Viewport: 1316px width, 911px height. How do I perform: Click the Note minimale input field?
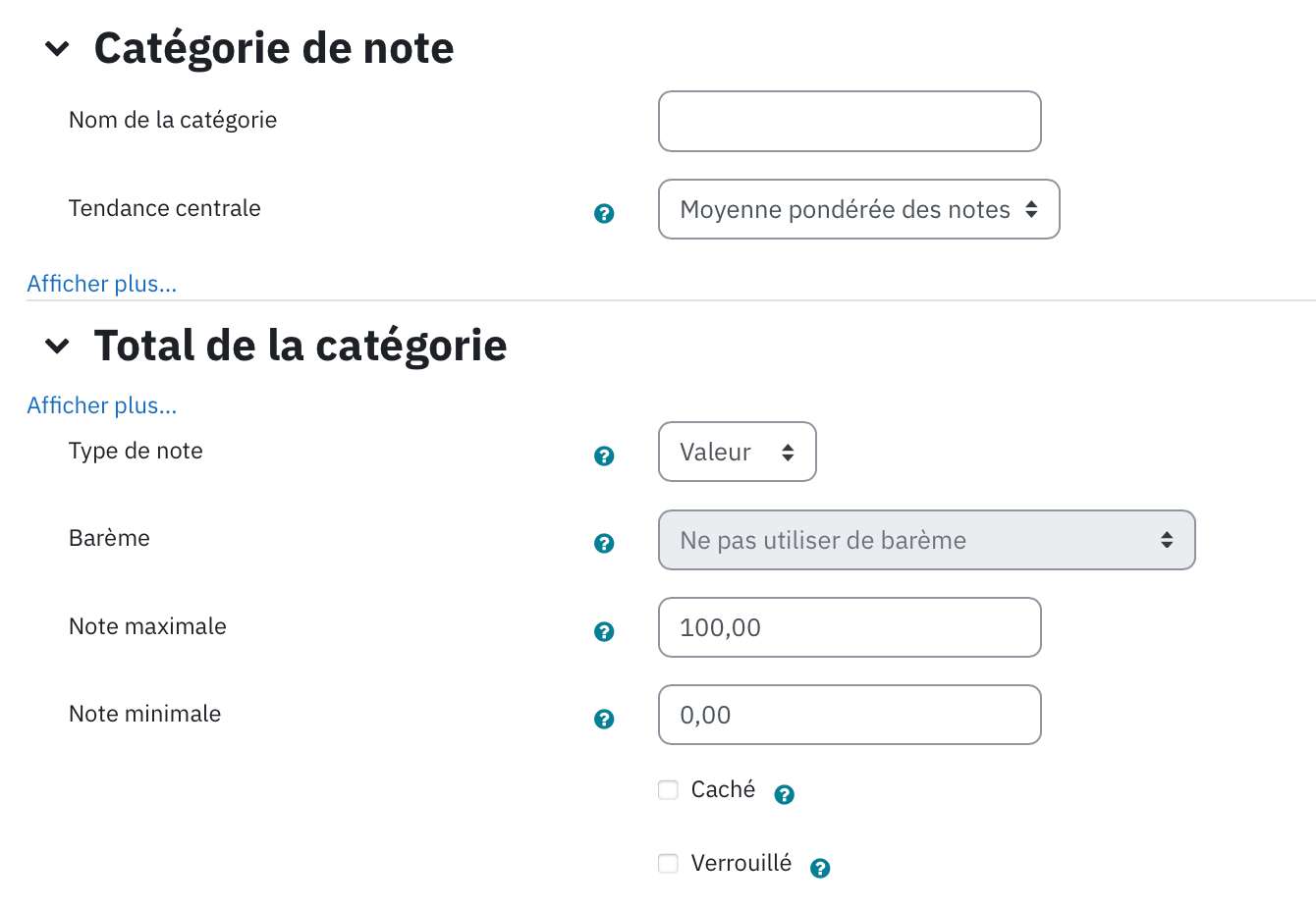(850, 715)
